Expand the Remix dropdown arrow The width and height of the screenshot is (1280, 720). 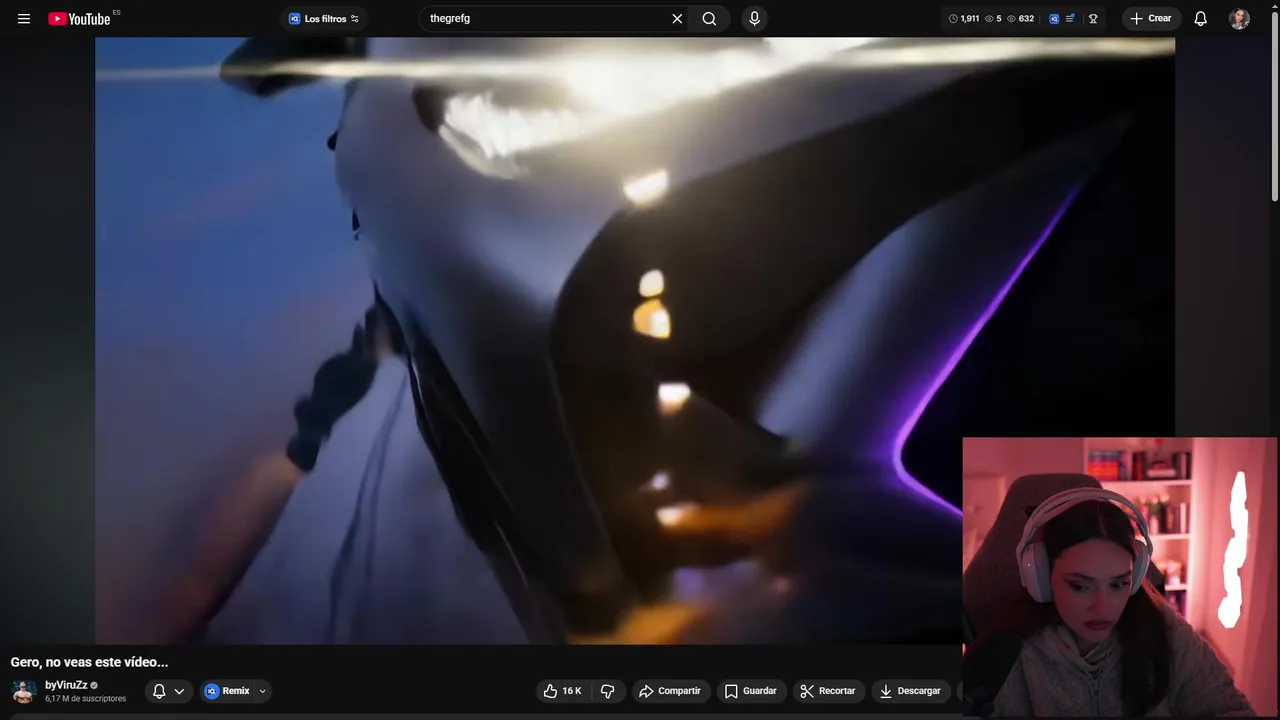(x=263, y=691)
